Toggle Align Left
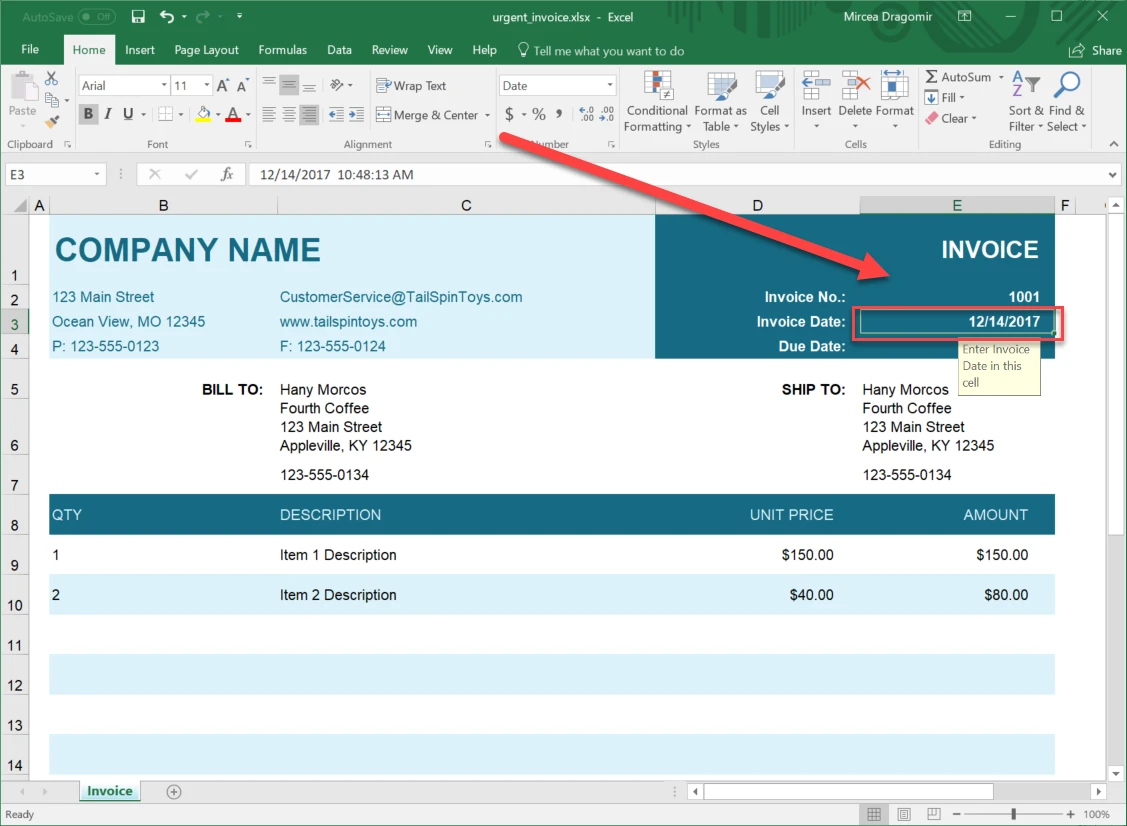 click(x=269, y=114)
